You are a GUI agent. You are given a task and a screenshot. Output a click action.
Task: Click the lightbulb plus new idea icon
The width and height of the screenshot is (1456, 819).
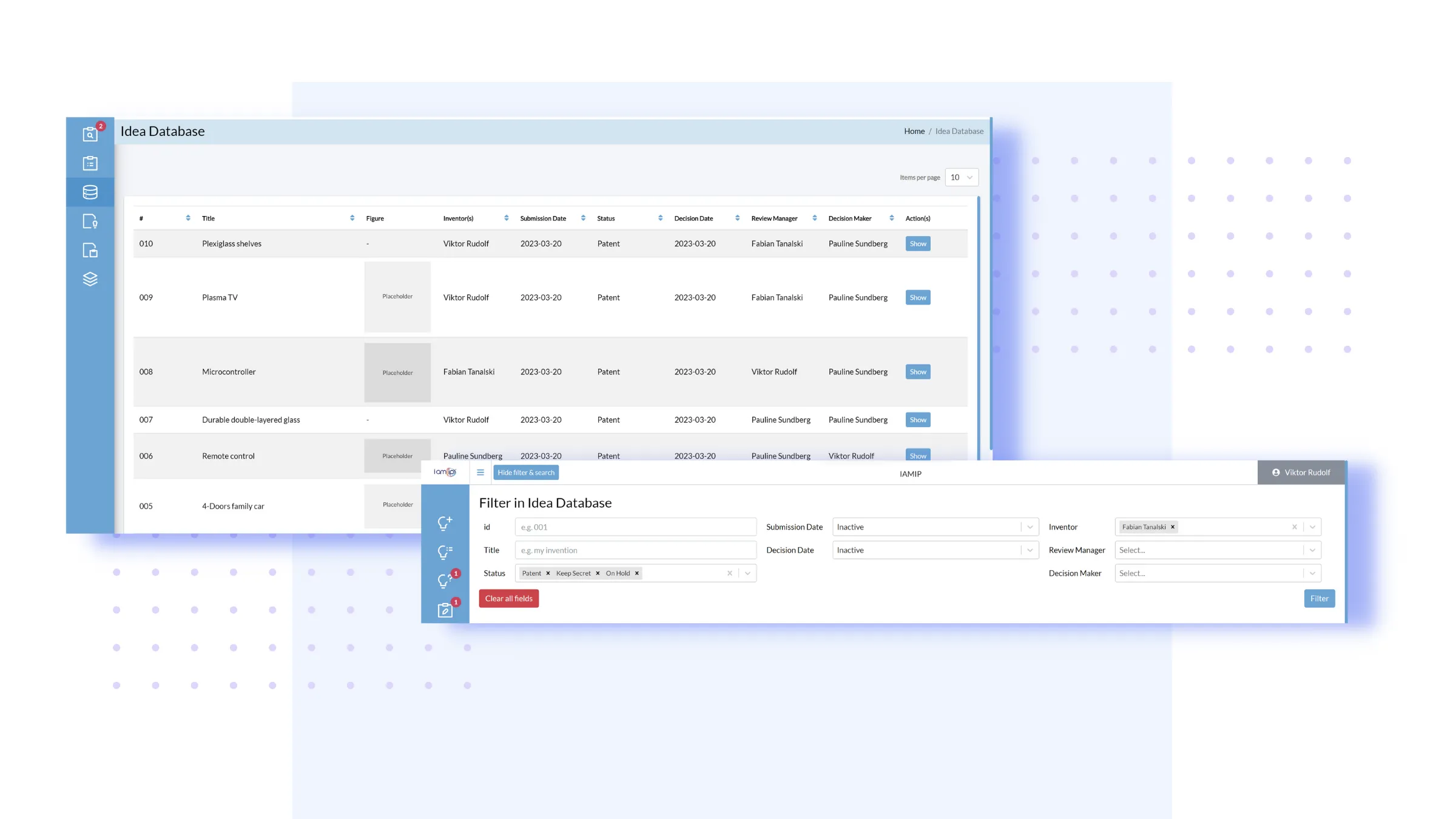[445, 523]
